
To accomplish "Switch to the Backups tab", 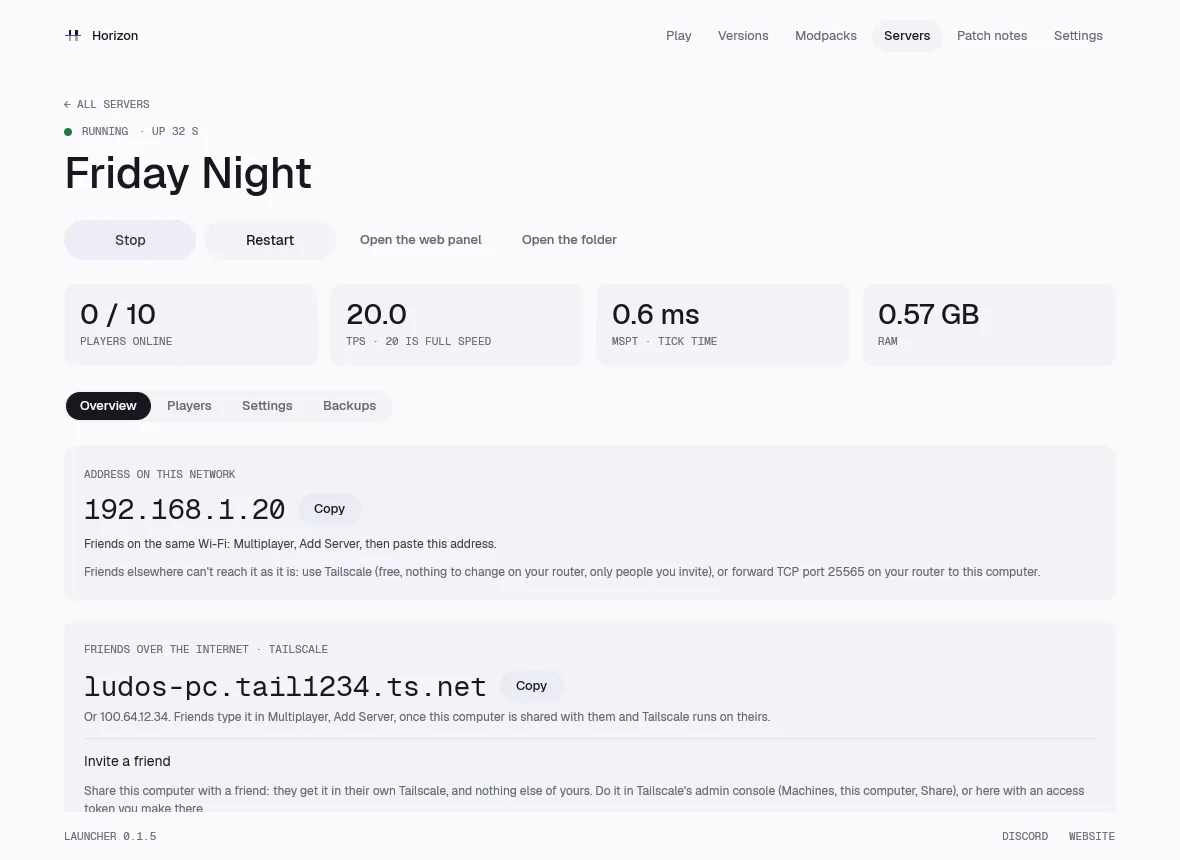I will point(349,406).
